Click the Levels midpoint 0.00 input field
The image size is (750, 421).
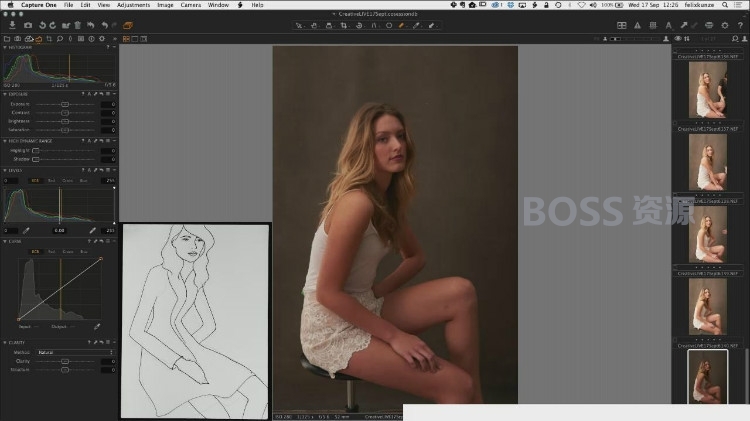click(x=59, y=231)
